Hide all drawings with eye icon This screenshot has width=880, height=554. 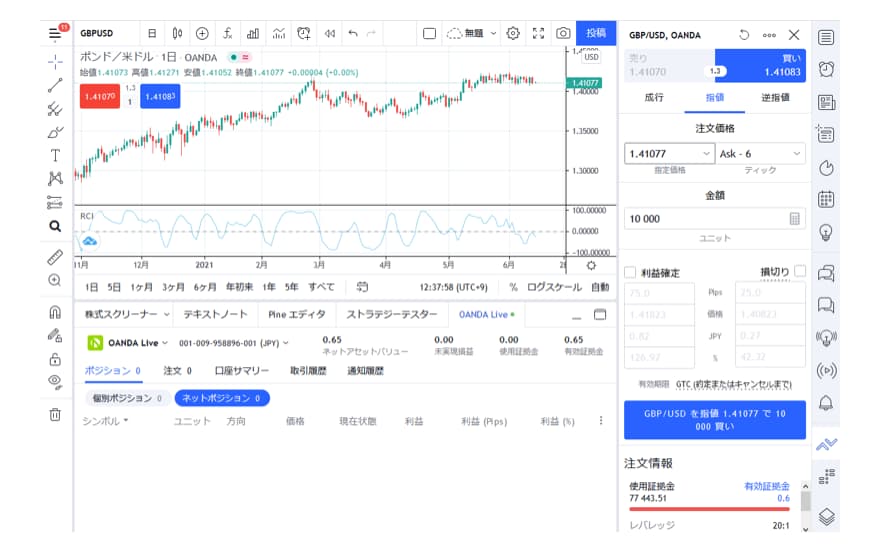(x=55, y=382)
